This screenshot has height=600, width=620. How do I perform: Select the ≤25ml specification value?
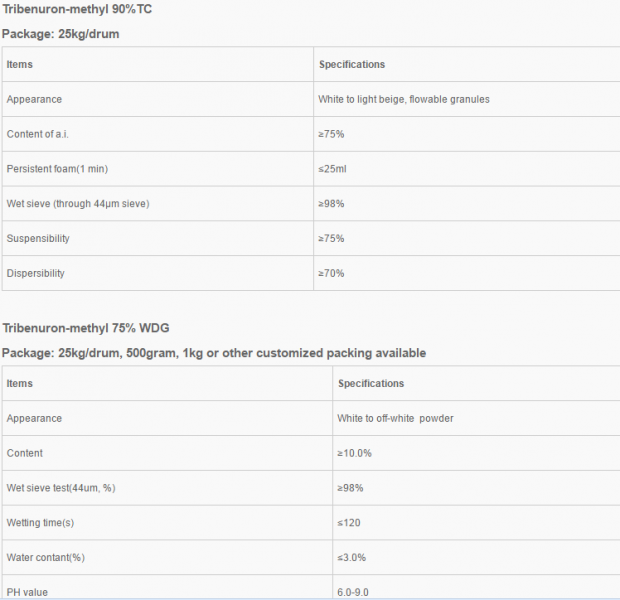(332, 169)
